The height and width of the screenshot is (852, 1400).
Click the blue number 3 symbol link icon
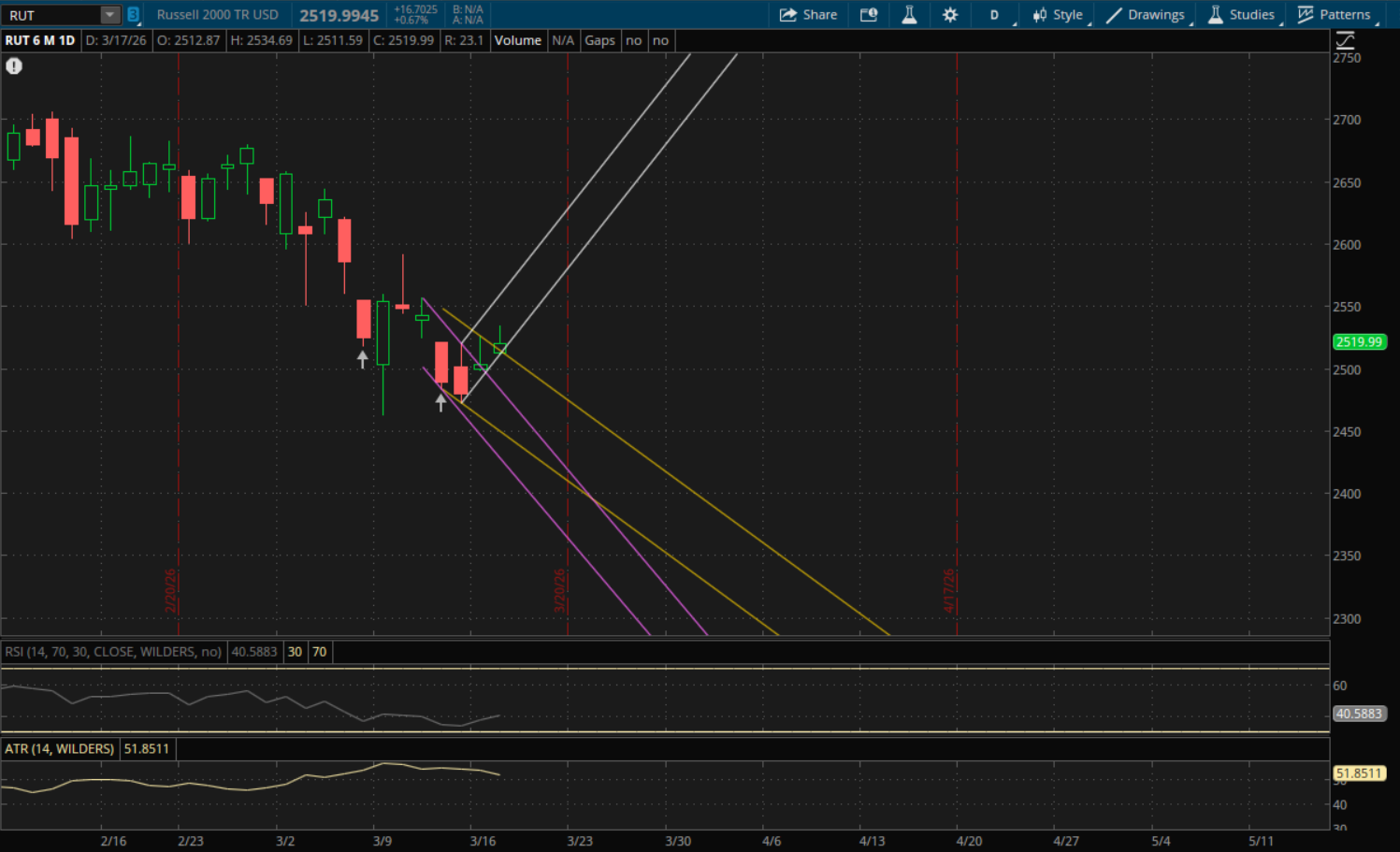coord(133,15)
